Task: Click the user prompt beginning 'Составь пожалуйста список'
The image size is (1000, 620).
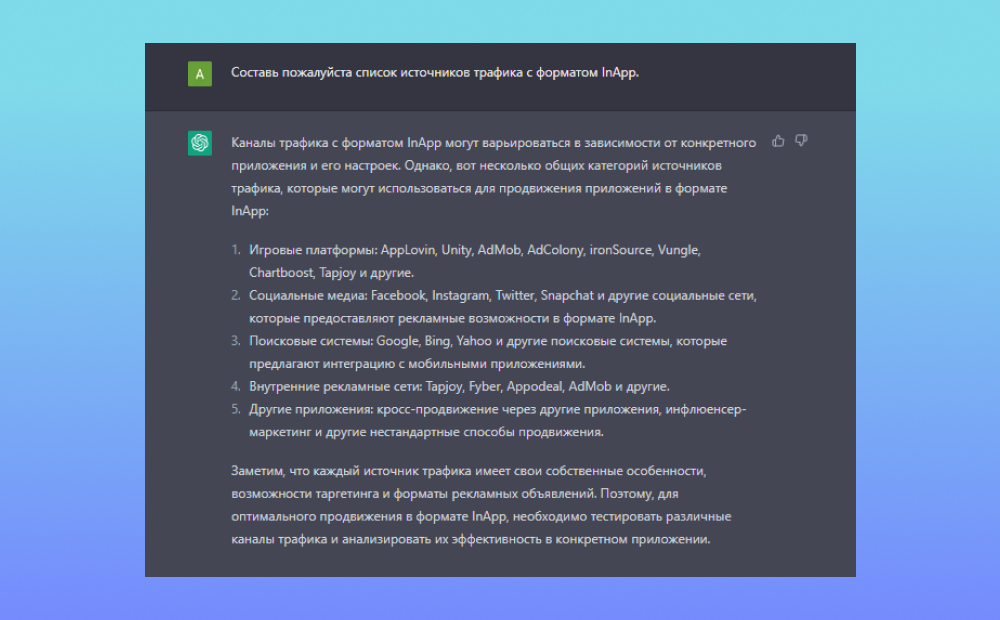Action: [435, 73]
